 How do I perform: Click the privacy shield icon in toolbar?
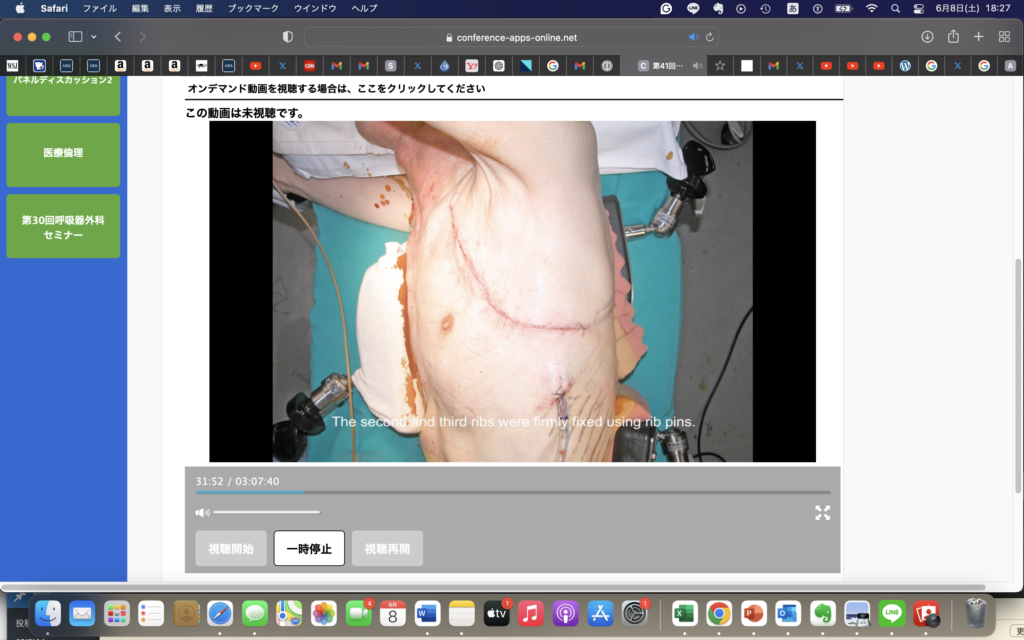coord(288,37)
